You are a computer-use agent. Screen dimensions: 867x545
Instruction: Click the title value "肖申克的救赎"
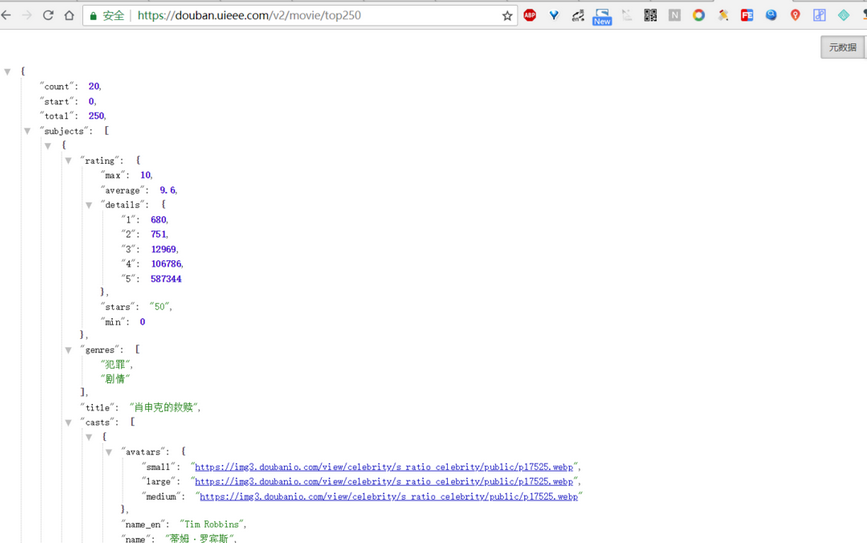point(164,407)
